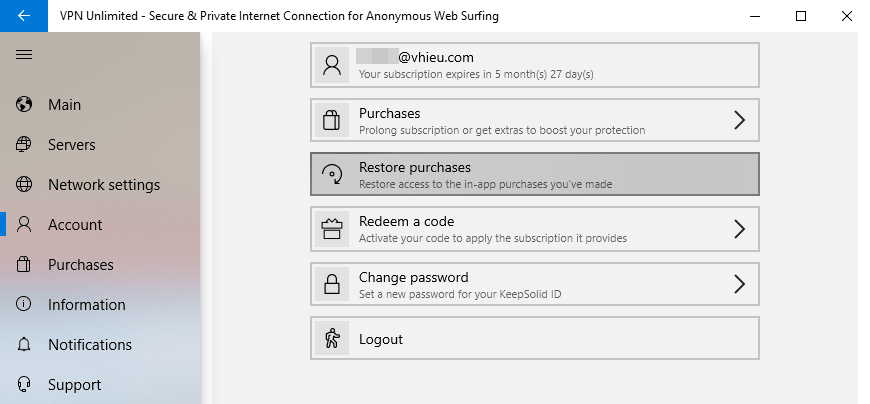This screenshot has height=404, width=870.
Task: Open the hamburger menu icon
Action: pyautogui.click(x=24, y=54)
